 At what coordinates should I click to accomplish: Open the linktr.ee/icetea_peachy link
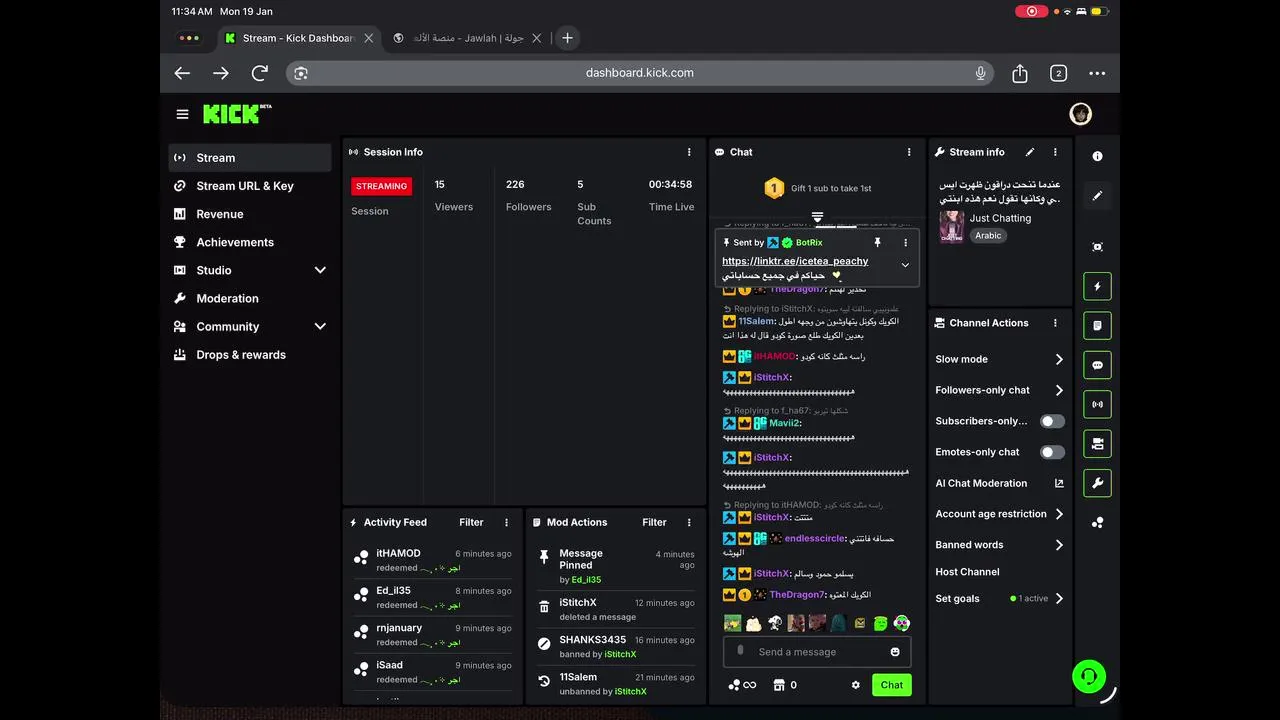(x=795, y=261)
